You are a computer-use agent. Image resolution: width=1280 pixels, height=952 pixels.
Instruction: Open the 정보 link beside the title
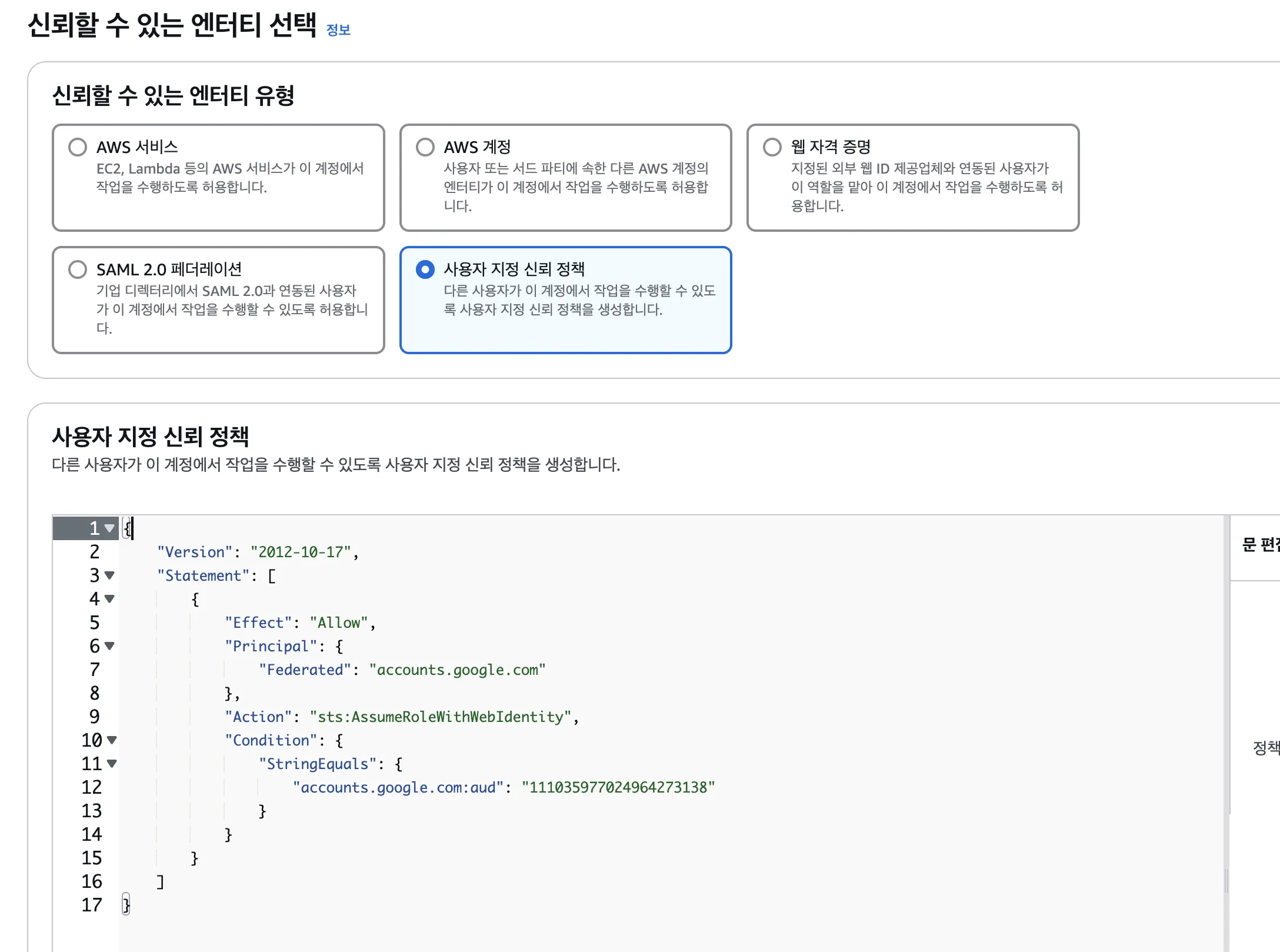click(338, 30)
